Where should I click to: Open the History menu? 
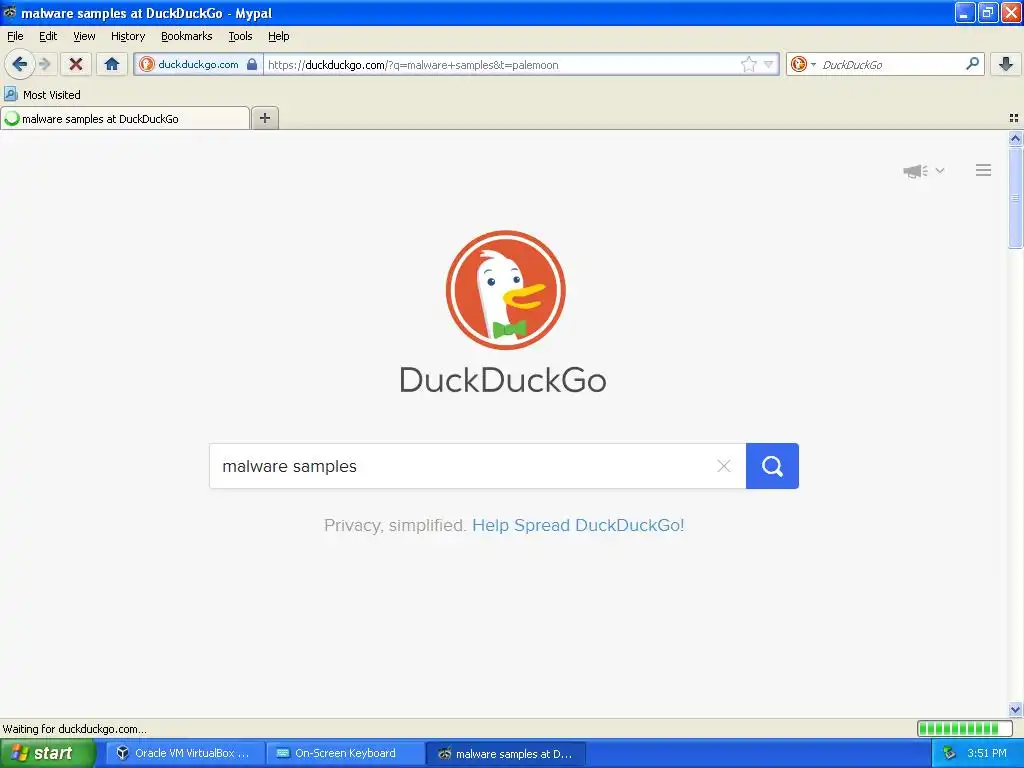click(128, 37)
